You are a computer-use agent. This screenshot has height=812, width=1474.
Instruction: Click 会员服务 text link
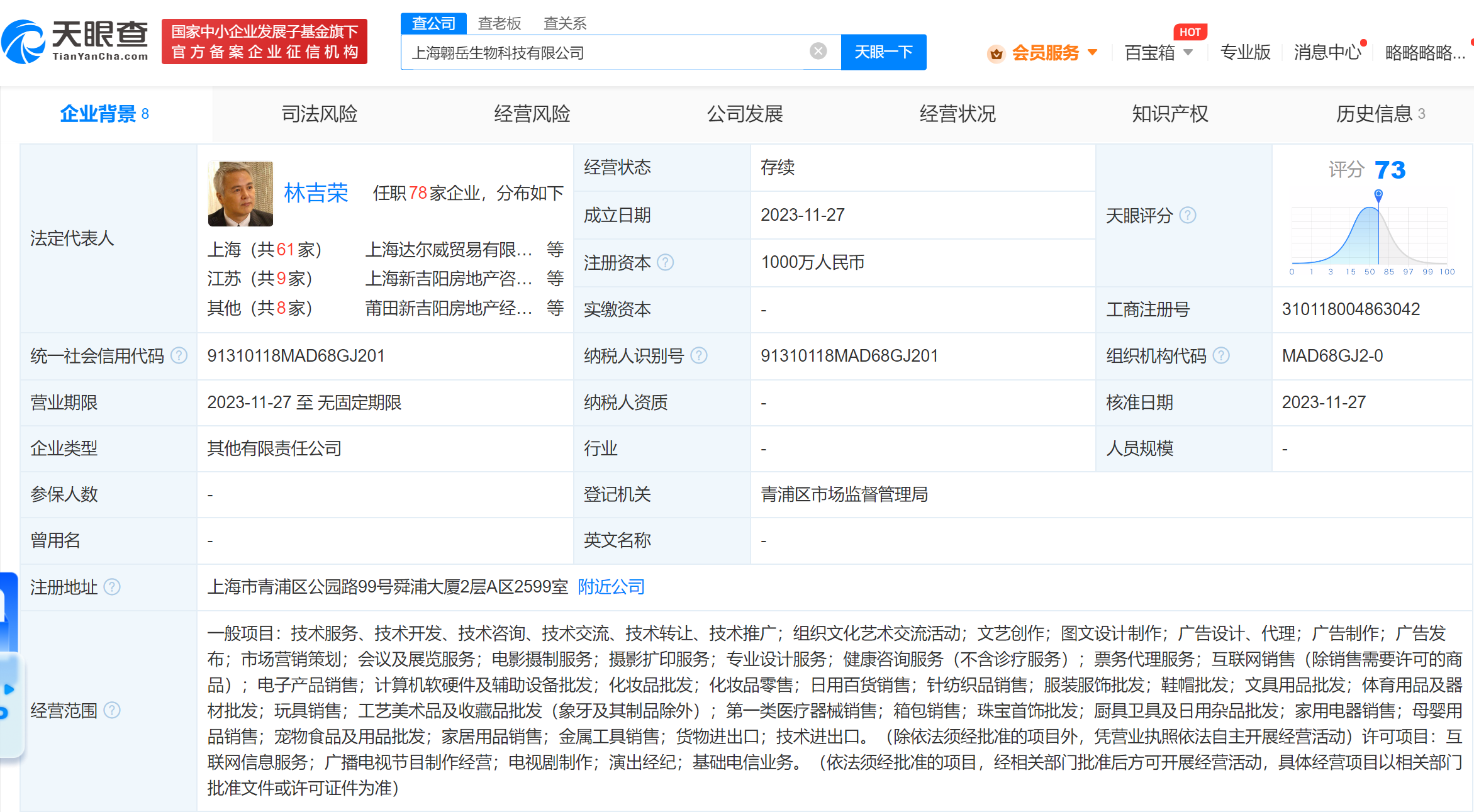coord(1046,53)
